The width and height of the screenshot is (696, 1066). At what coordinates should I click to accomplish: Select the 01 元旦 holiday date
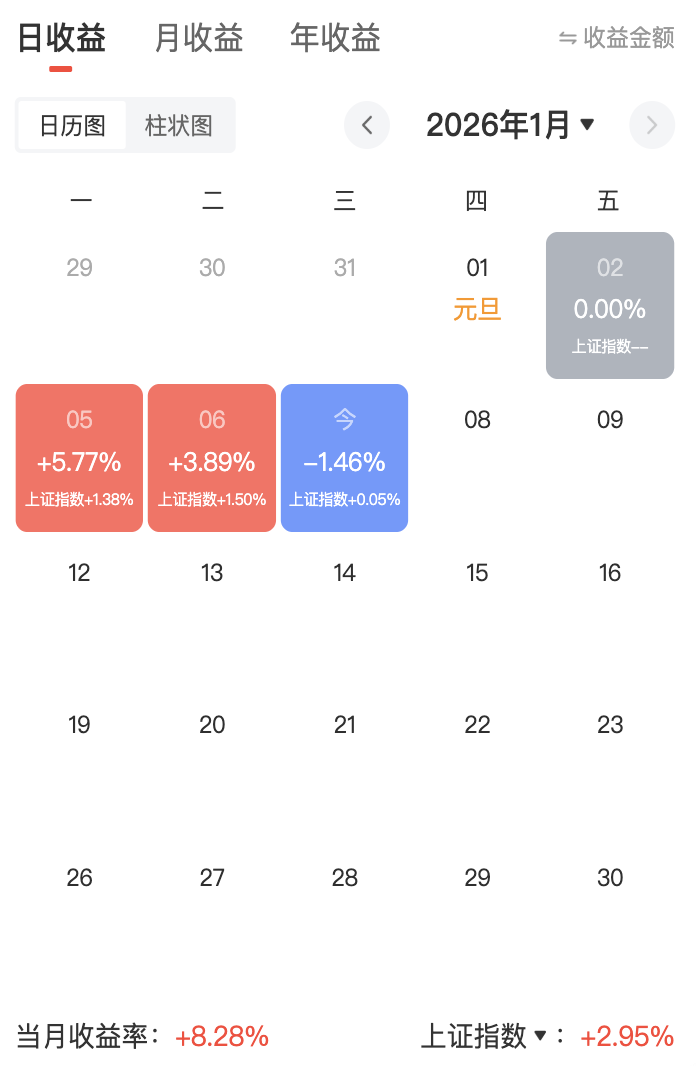click(477, 288)
